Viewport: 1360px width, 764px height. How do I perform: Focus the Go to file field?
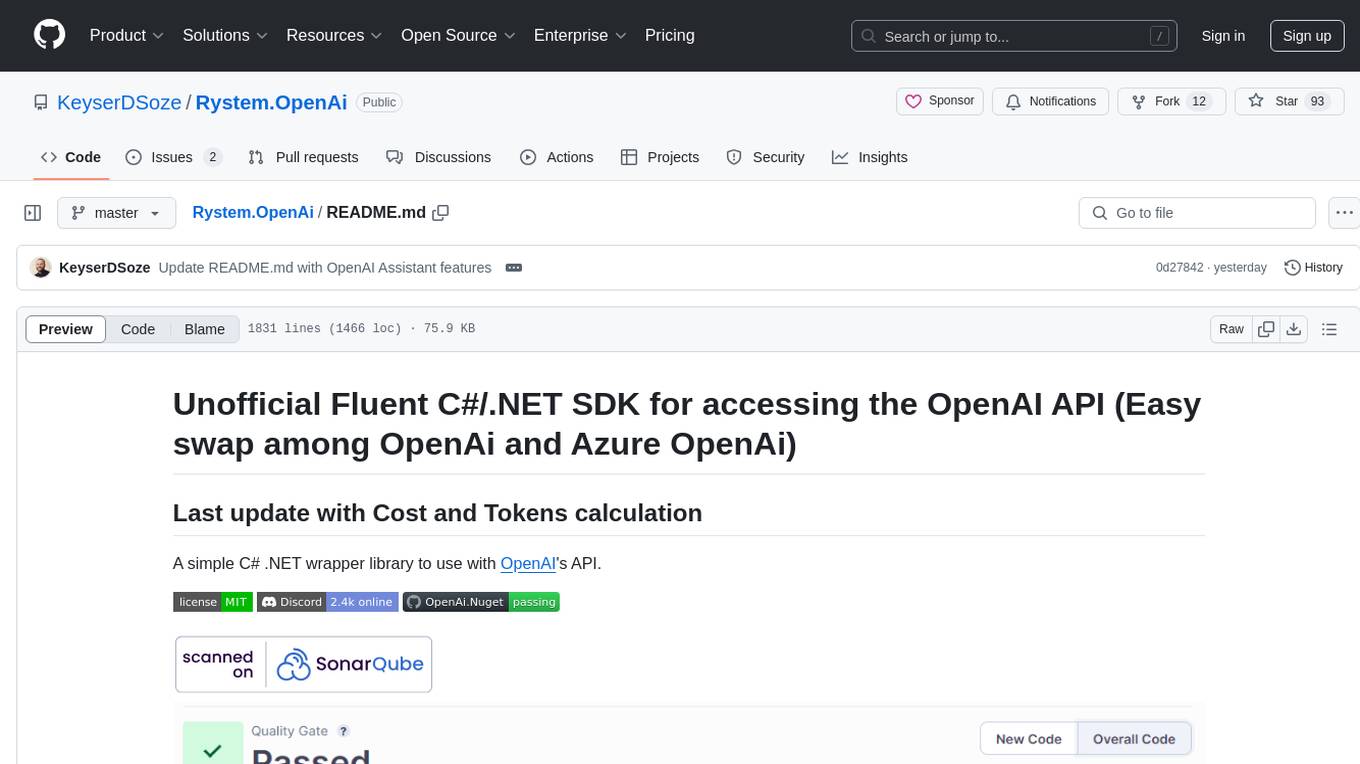[x=1197, y=213]
